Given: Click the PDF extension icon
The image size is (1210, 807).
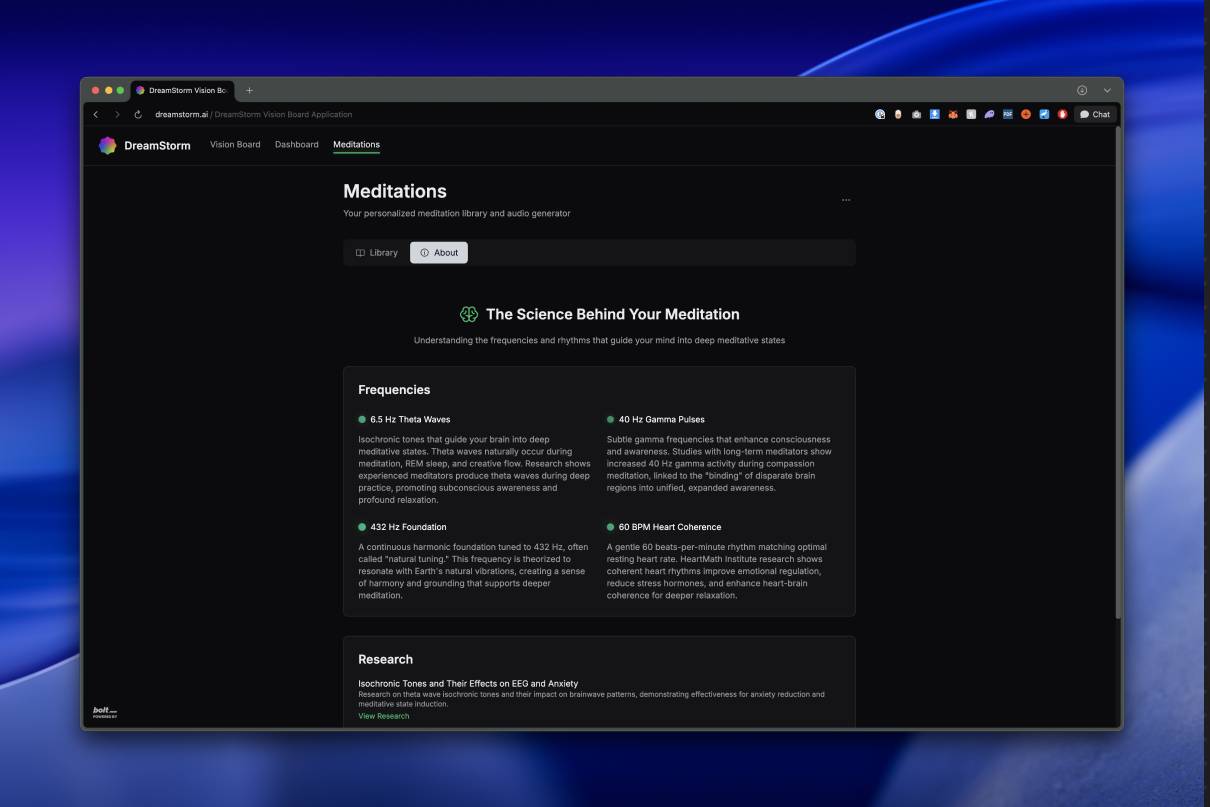Looking at the screenshot, I should 1008,114.
